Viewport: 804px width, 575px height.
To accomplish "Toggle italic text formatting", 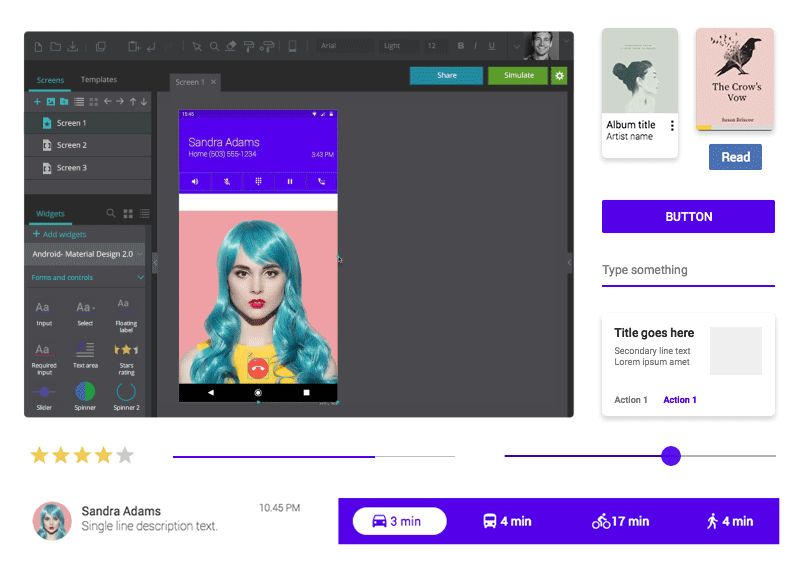I will point(476,46).
